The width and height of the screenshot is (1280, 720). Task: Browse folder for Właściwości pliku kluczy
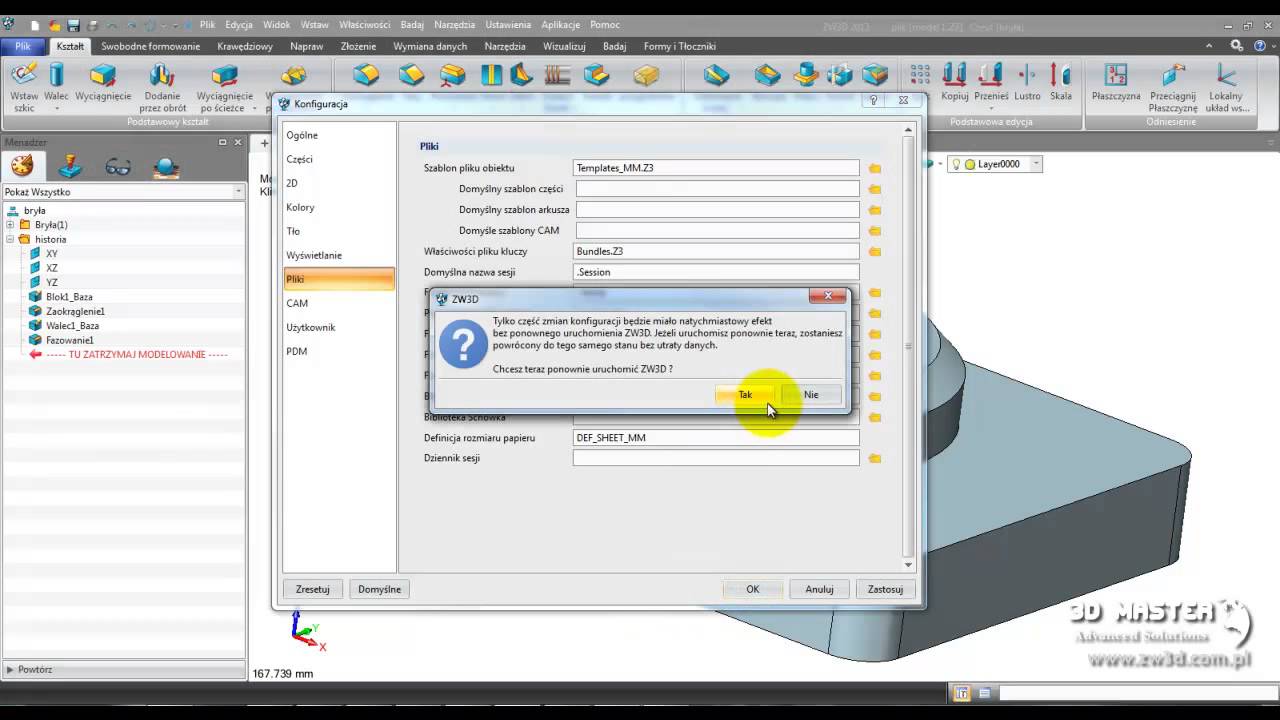pyautogui.click(x=875, y=252)
